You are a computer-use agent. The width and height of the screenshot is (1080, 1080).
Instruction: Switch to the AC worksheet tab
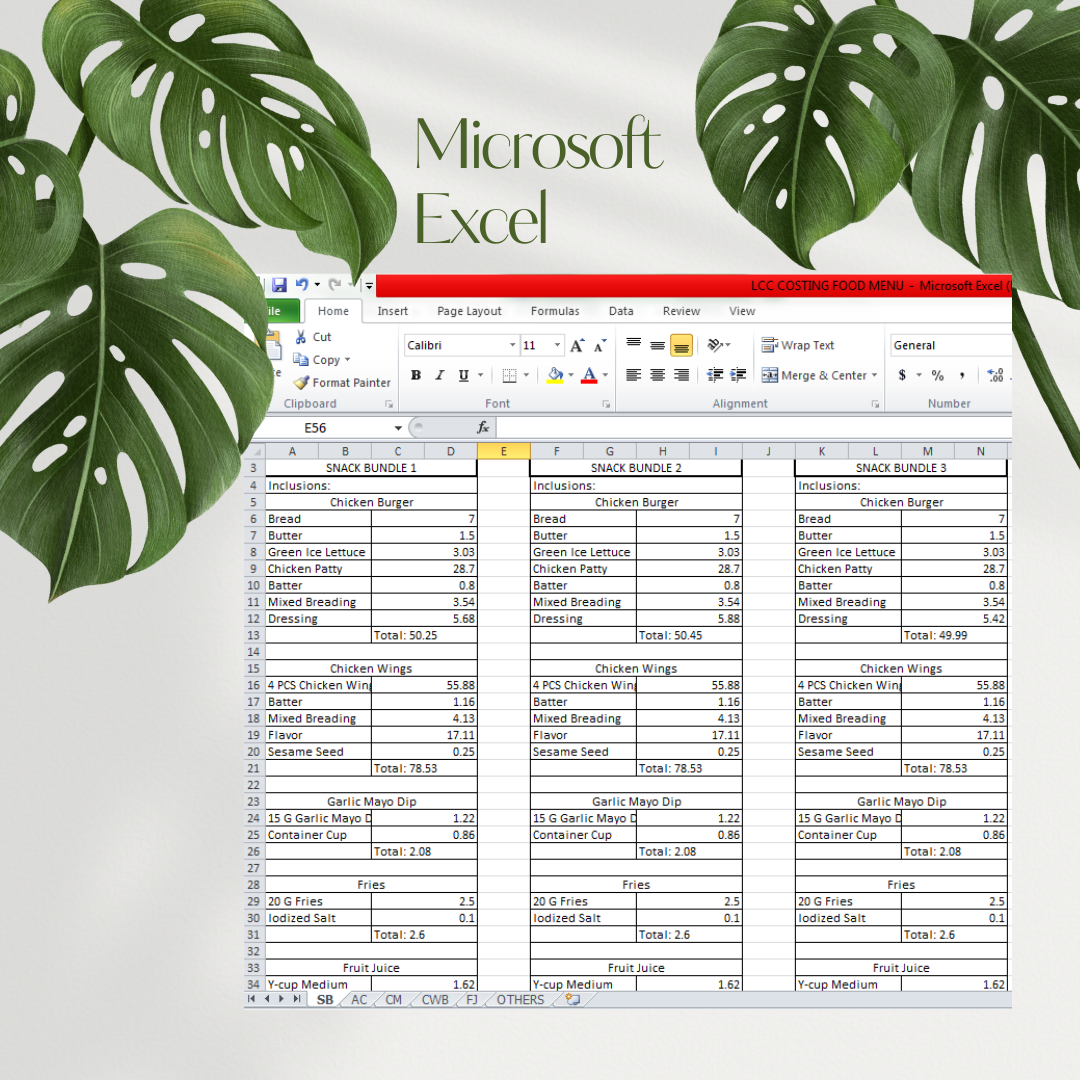coord(360,999)
